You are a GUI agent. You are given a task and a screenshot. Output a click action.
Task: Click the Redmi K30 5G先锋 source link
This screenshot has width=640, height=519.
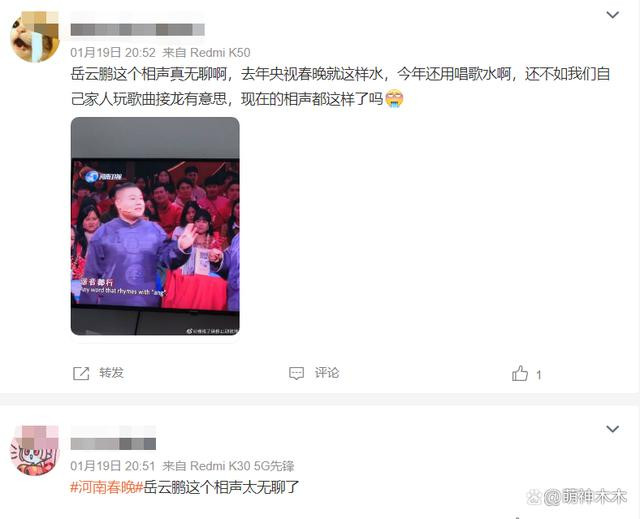242,466
